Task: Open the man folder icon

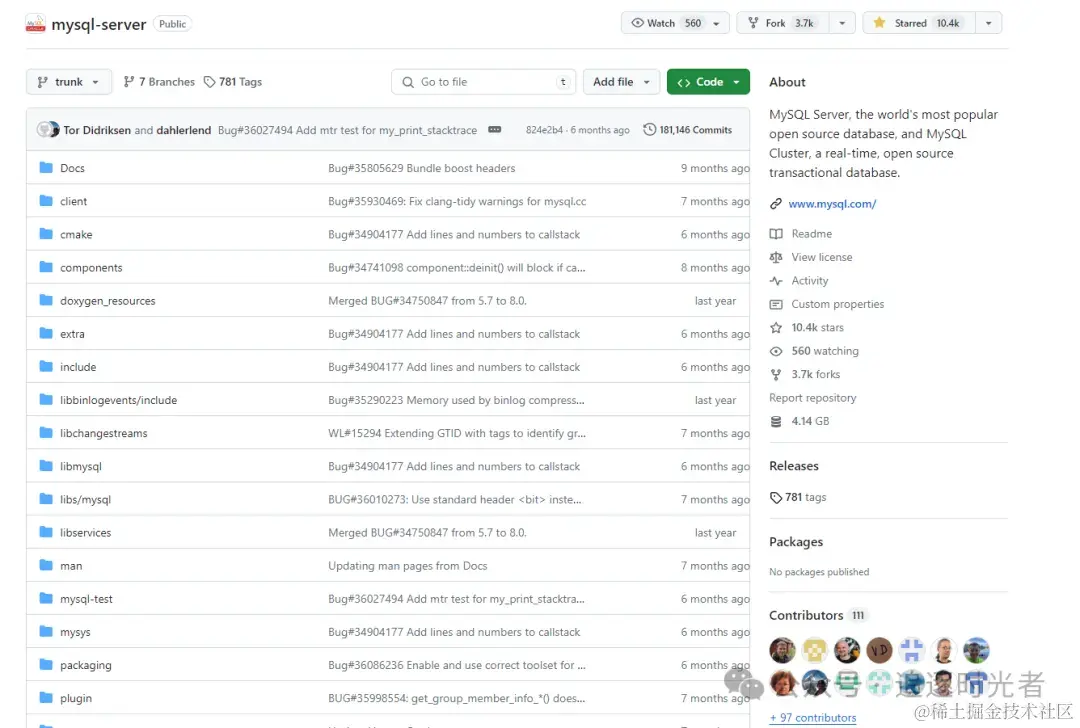Action: [46, 565]
